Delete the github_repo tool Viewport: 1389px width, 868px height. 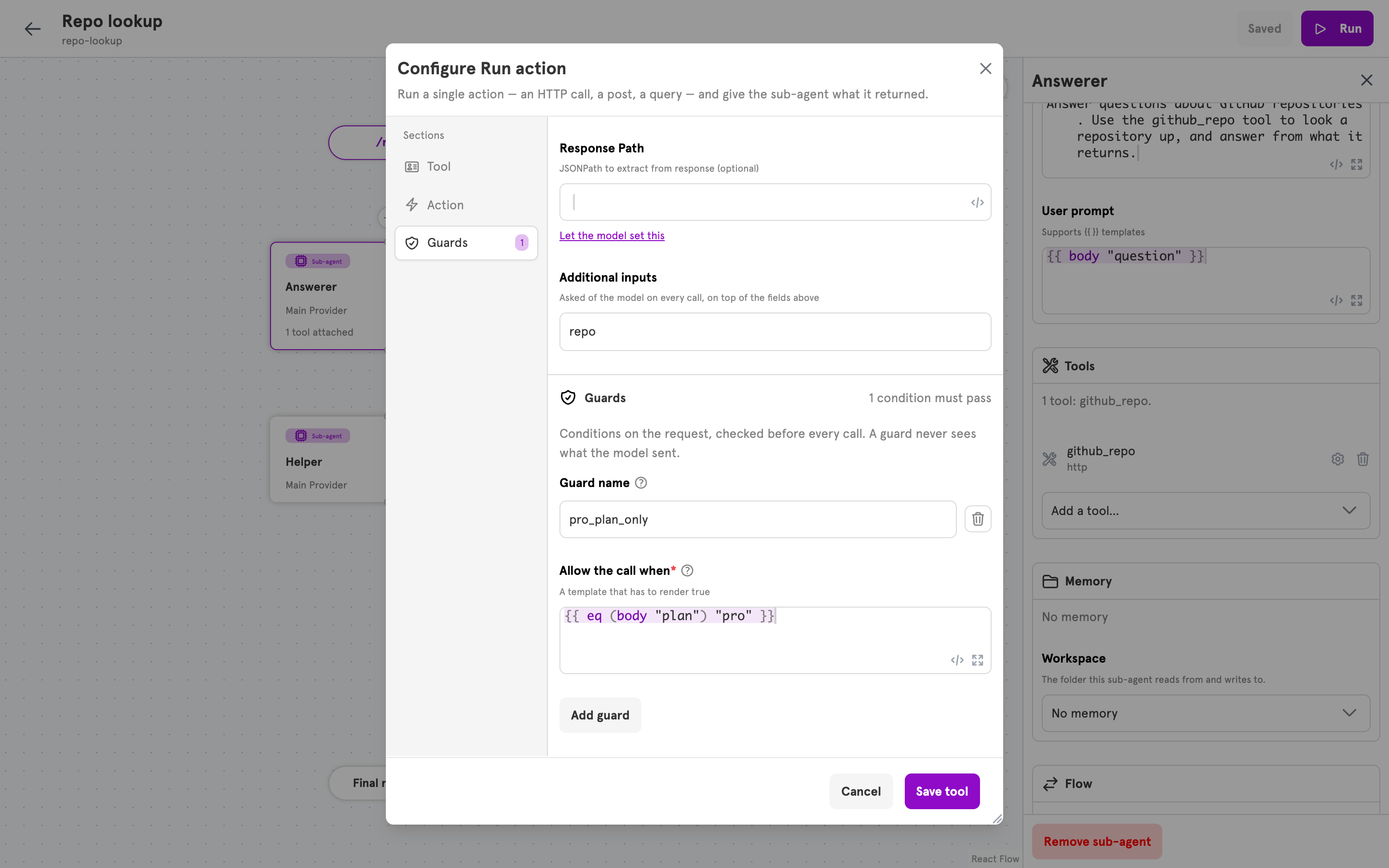click(x=1362, y=459)
